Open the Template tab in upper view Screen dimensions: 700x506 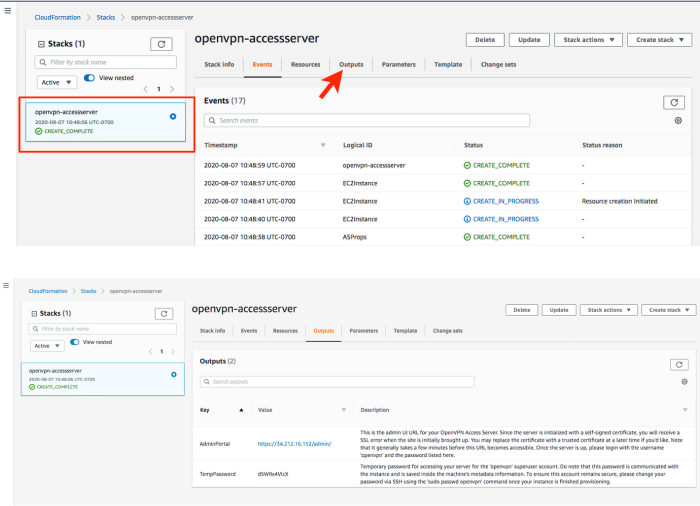click(x=448, y=64)
